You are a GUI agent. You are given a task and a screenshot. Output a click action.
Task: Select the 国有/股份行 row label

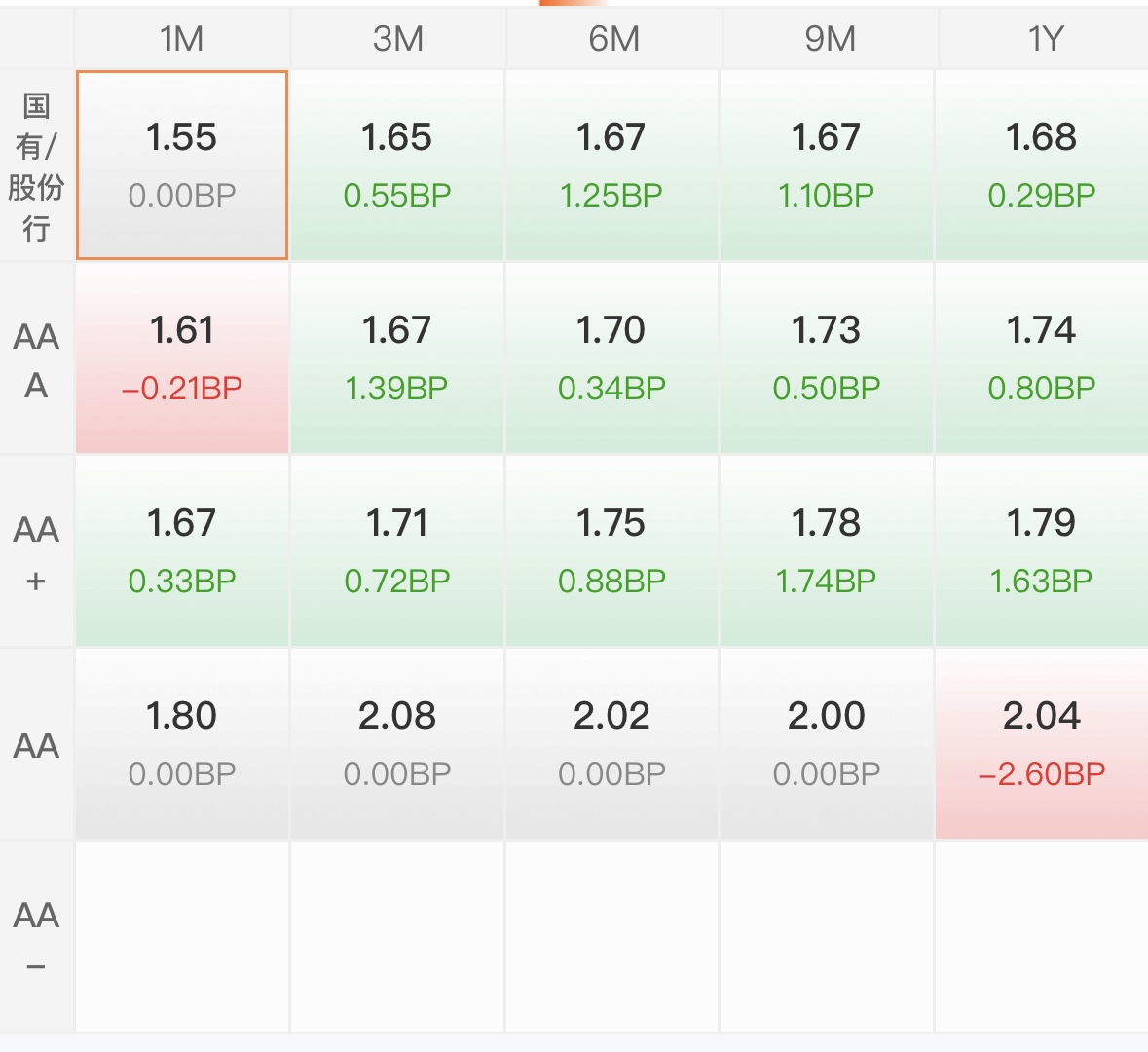tap(37, 167)
